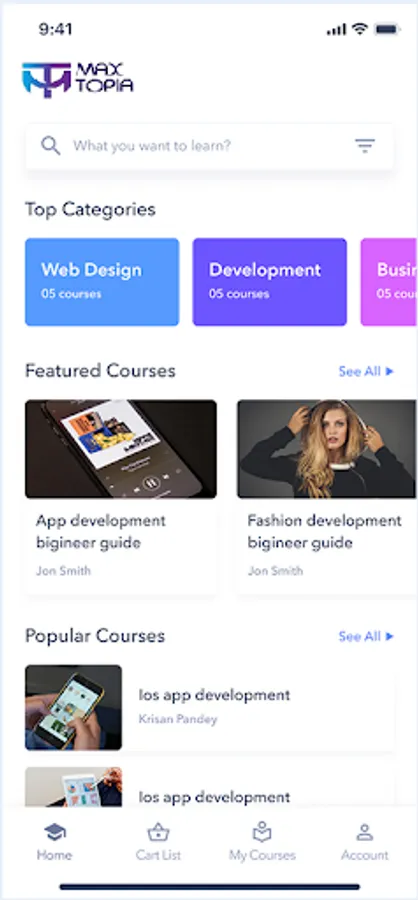The width and height of the screenshot is (418, 900).
Task: Select the My Courses book icon
Action: point(262,832)
